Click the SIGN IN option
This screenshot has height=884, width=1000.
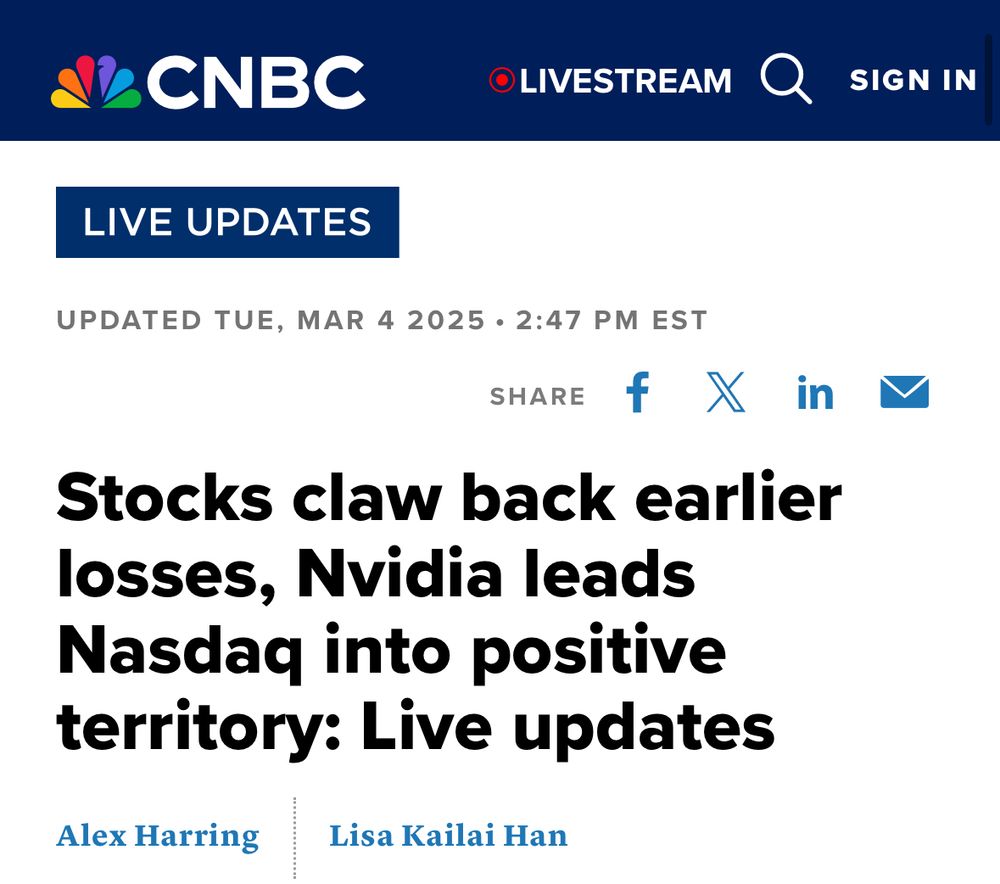[x=911, y=80]
